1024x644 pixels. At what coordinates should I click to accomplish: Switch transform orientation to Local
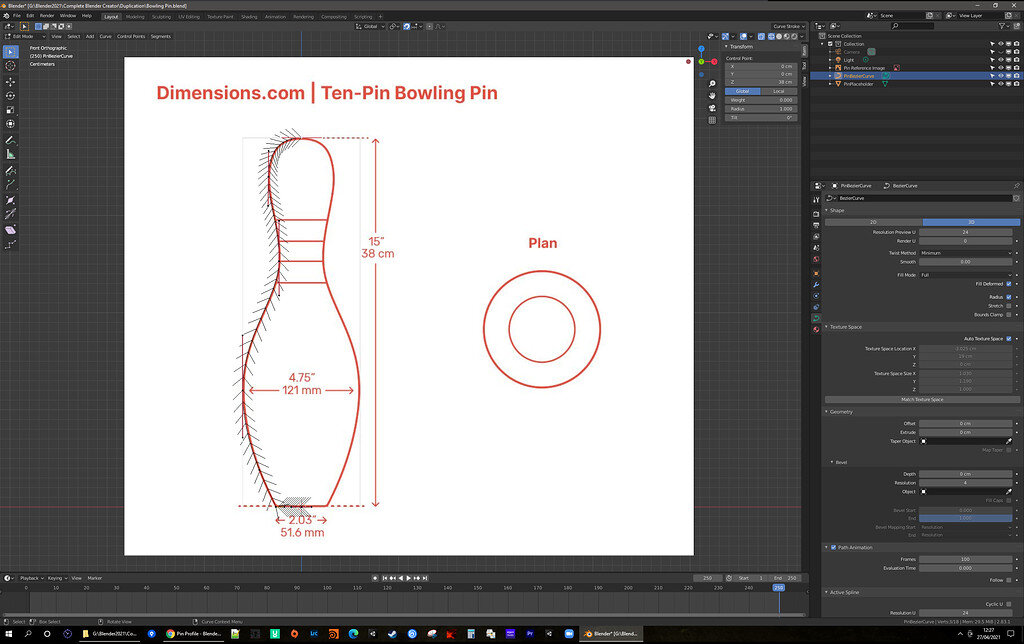pyautogui.click(x=778, y=91)
